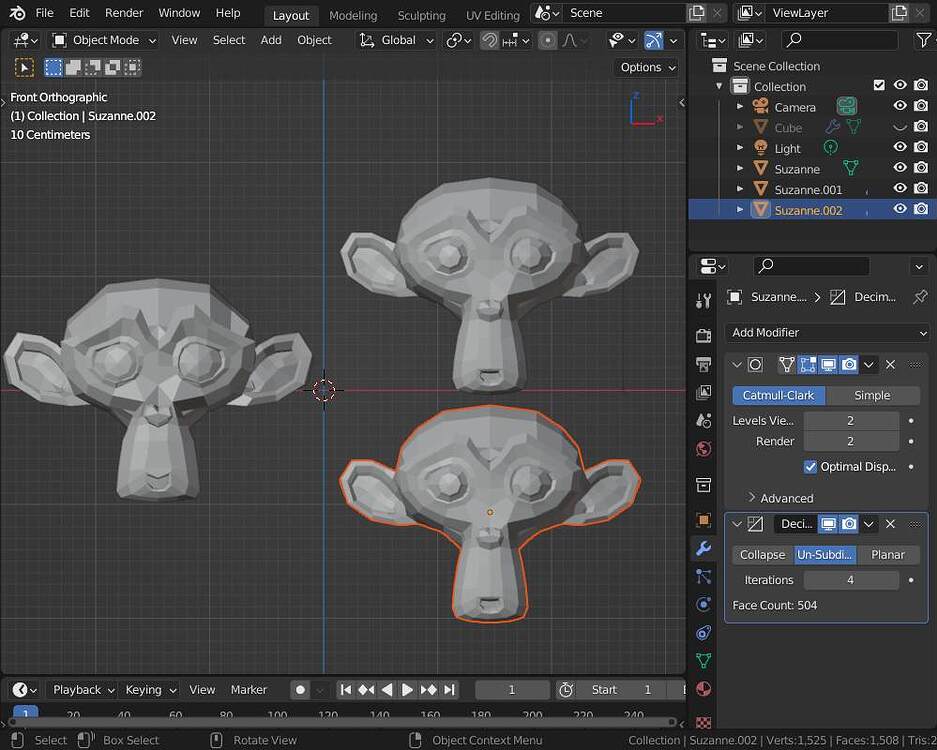
Task: Open the Particles properties tab
Action: [x=703, y=576]
